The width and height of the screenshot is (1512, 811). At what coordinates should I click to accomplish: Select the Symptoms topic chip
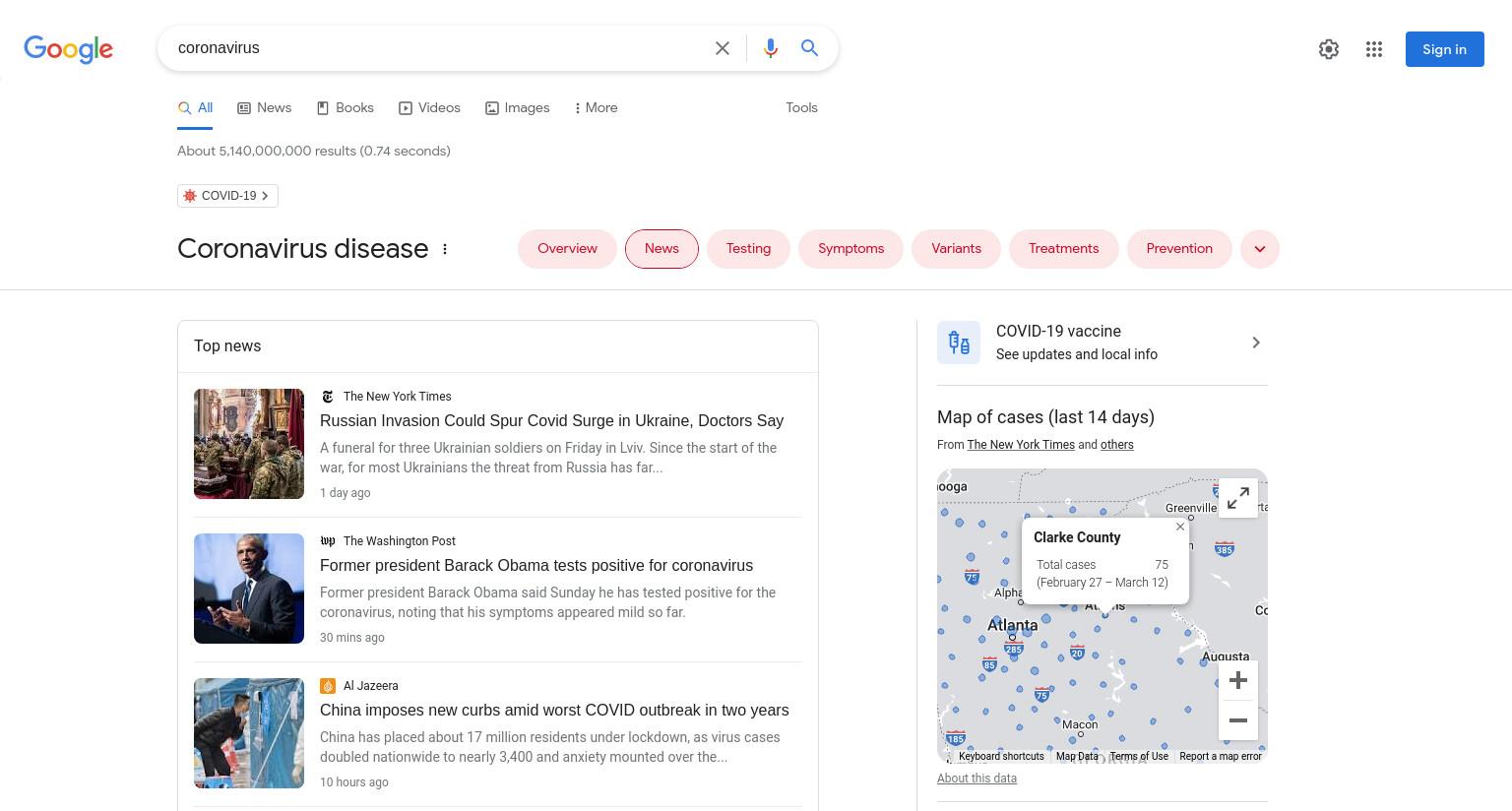pyautogui.click(x=850, y=249)
